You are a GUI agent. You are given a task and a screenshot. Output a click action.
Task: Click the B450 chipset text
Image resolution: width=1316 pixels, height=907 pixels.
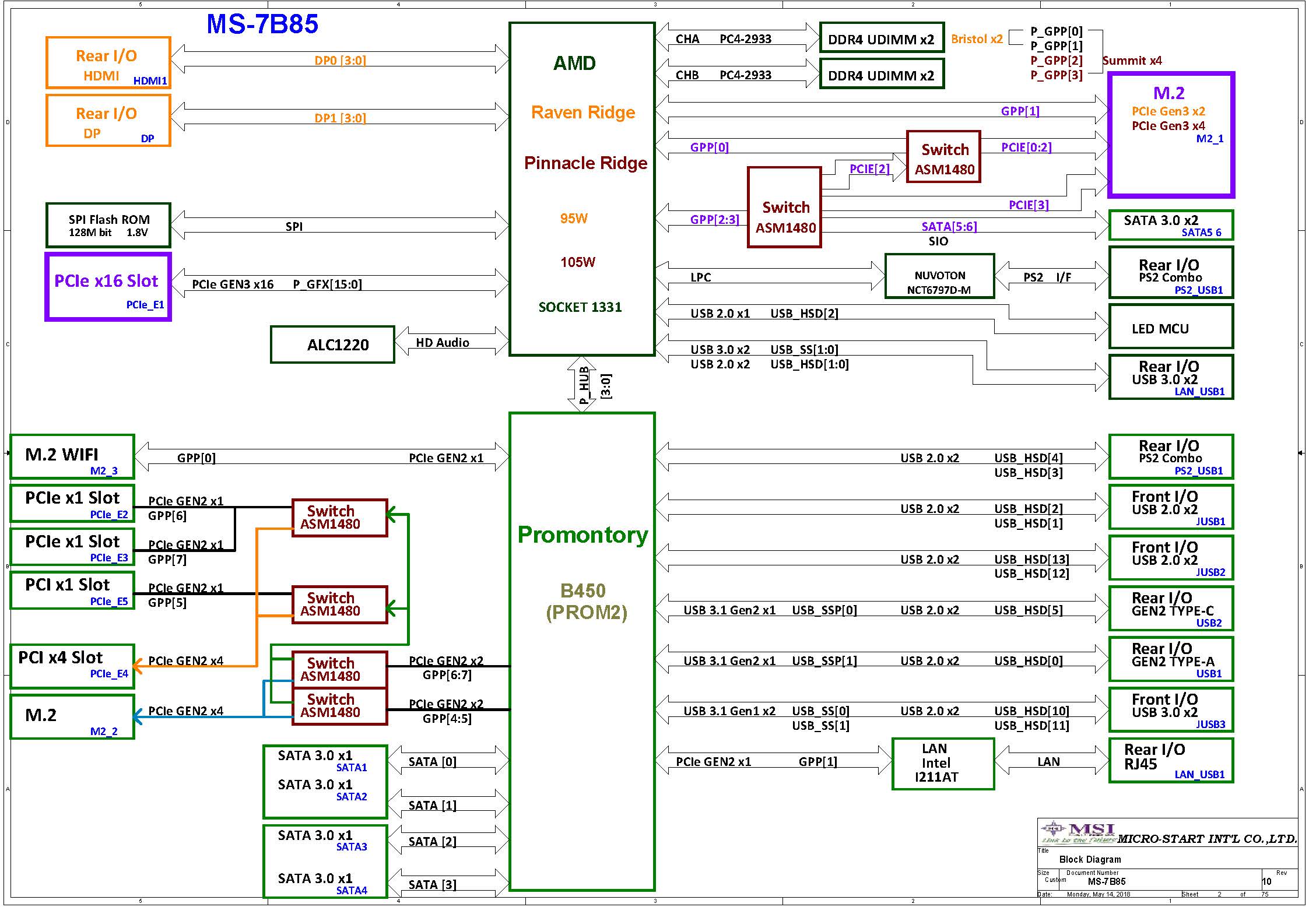point(582,590)
